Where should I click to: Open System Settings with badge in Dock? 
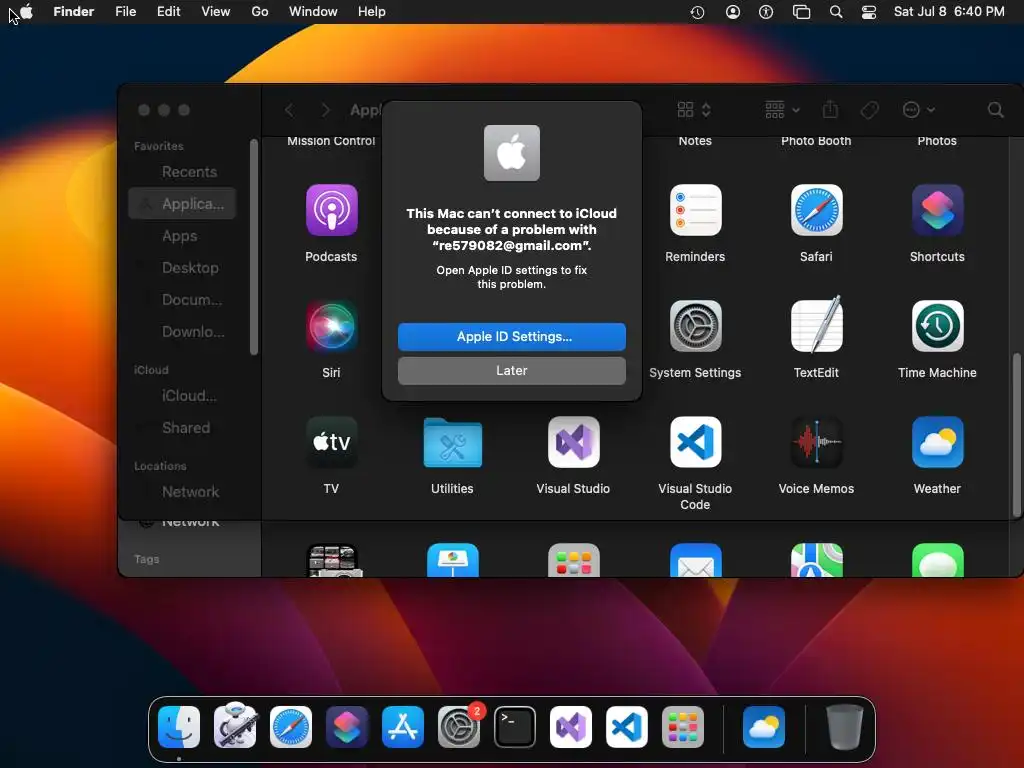[x=458, y=727]
